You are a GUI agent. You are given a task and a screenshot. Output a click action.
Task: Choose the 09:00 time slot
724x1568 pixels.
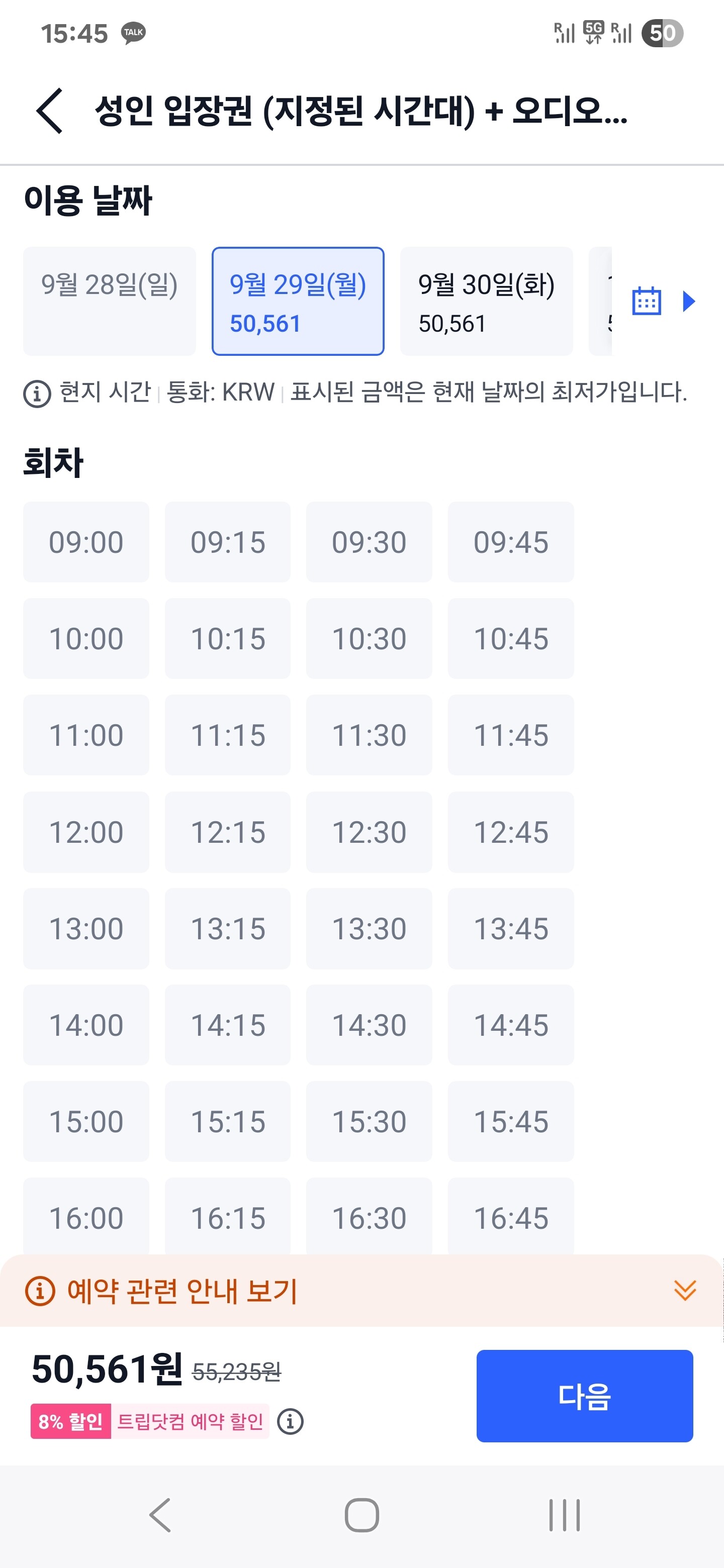click(x=86, y=542)
